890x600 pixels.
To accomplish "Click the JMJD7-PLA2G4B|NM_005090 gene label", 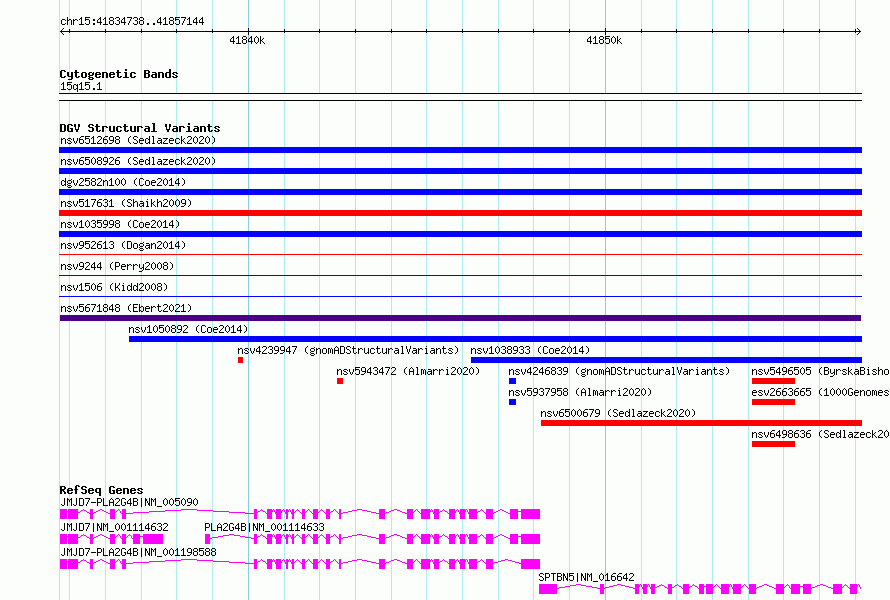I will 129,502.
